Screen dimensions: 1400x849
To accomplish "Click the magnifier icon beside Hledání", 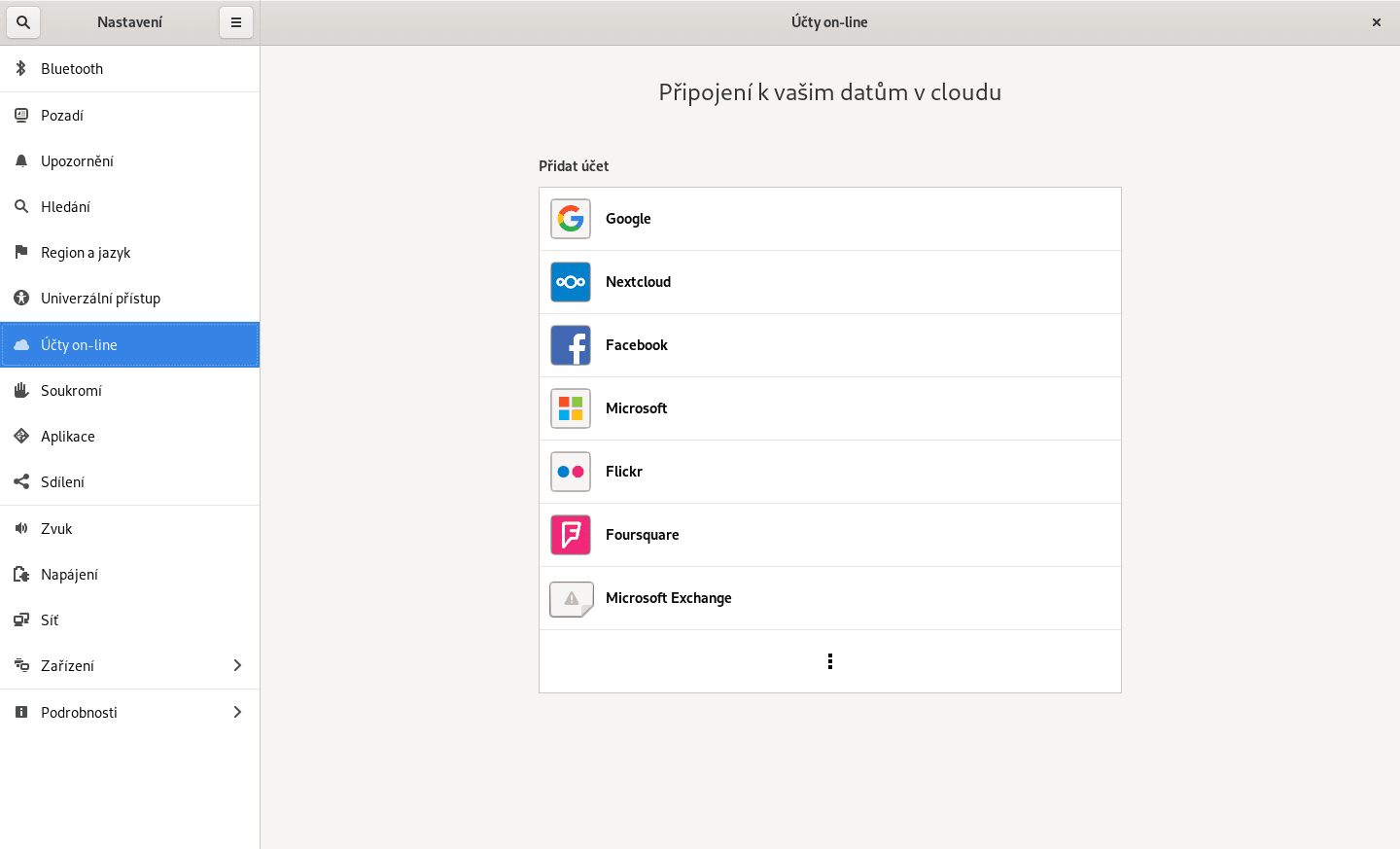I will (21, 206).
